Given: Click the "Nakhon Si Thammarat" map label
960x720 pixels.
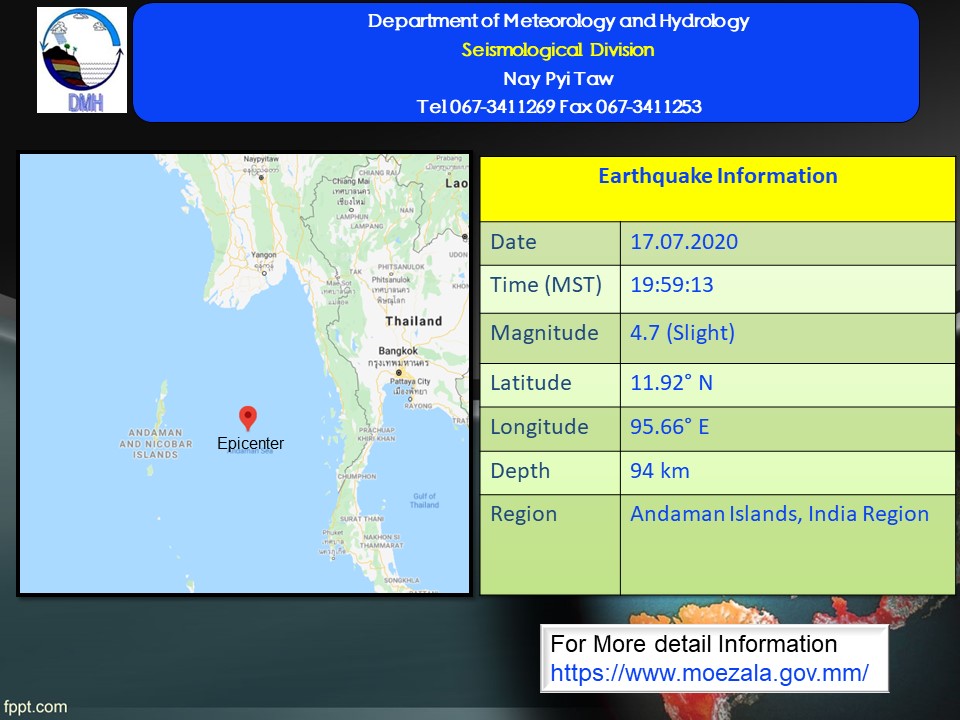Looking at the screenshot, I should click(381, 541).
